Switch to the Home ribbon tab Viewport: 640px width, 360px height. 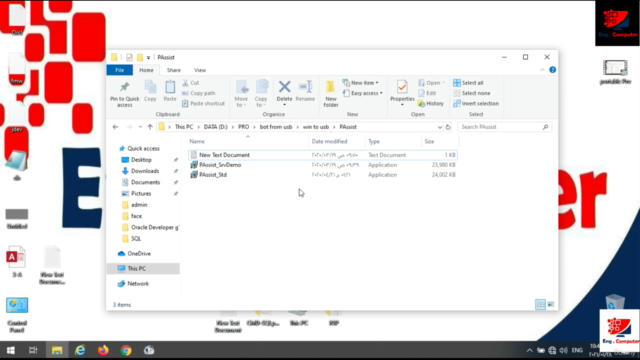[x=146, y=70]
